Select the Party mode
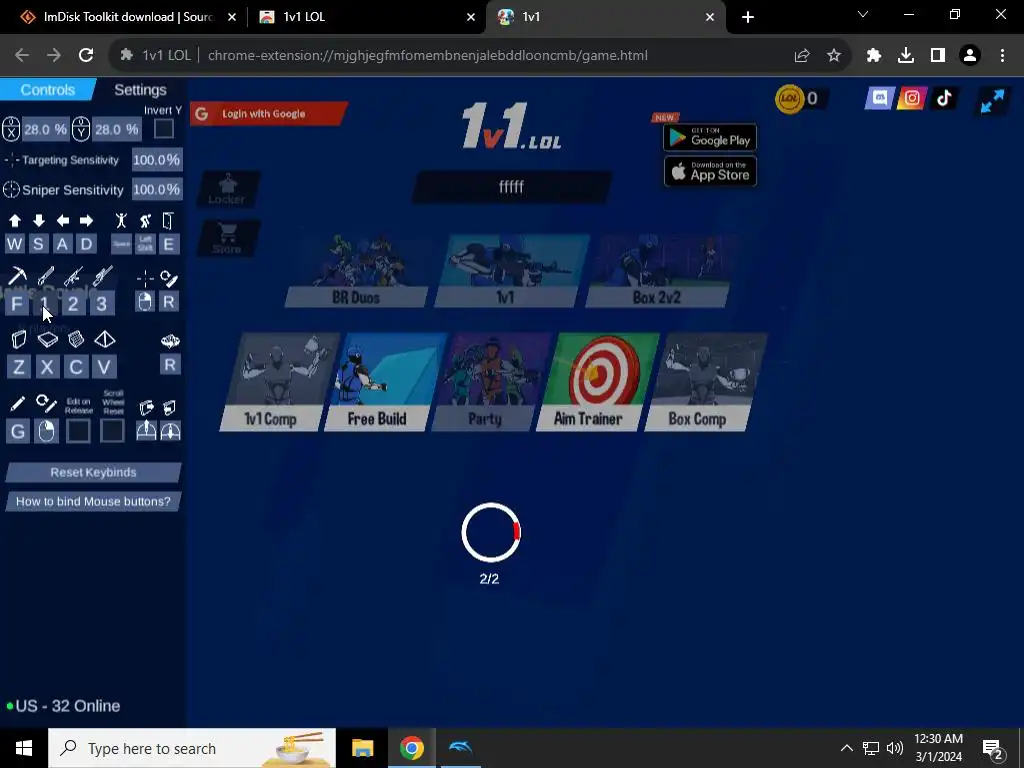The height and width of the screenshot is (768, 1024). coord(491,382)
